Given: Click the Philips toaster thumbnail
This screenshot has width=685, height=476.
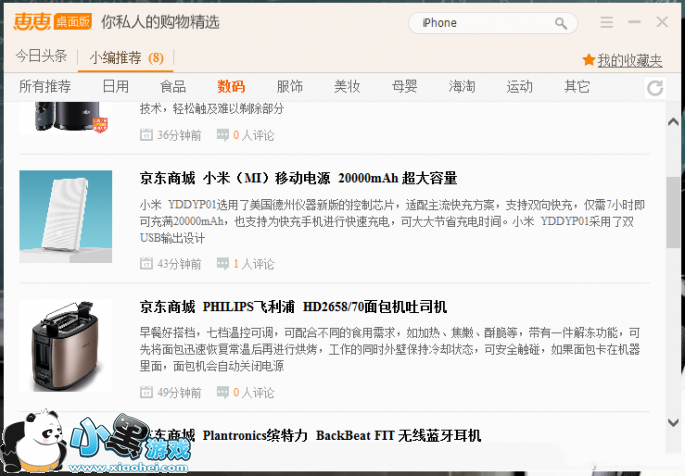Looking at the screenshot, I should coord(66,345).
